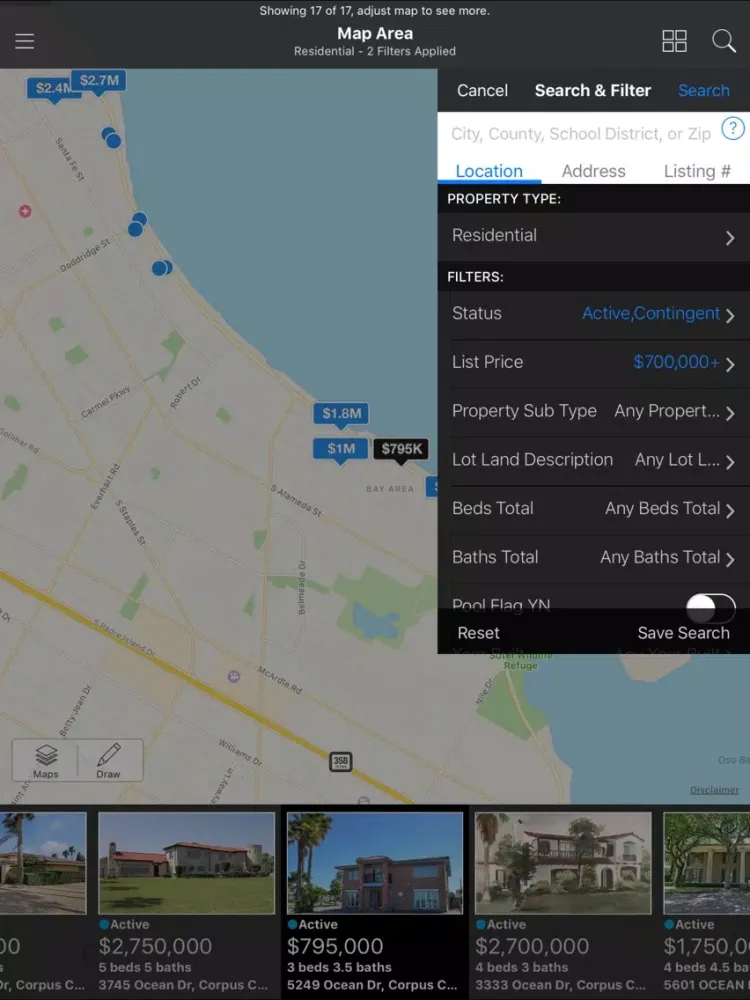The image size is (750, 1000).
Task: Tap the $1.8M map price marker
Action: click(x=341, y=413)
